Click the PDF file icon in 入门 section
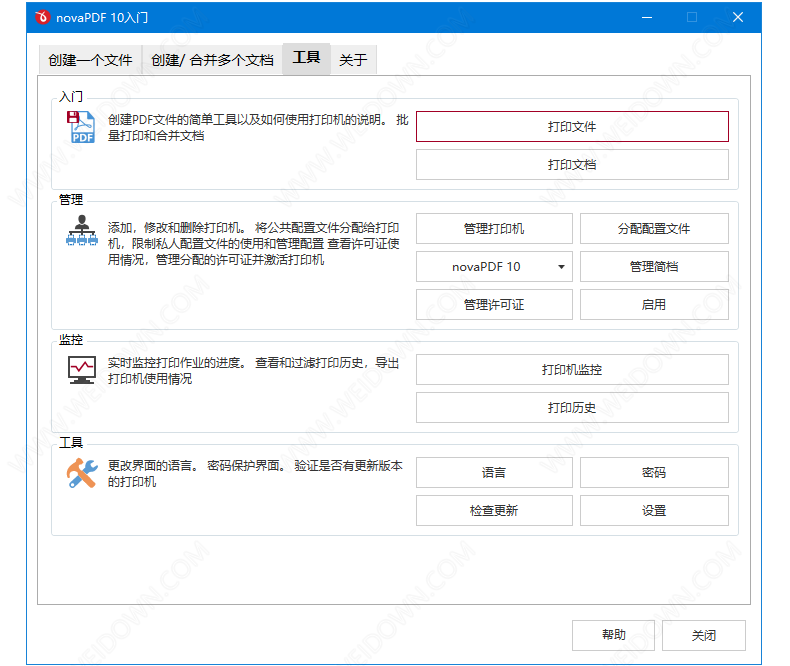This screenshot has width=790, height=666. tap(81, 127)
